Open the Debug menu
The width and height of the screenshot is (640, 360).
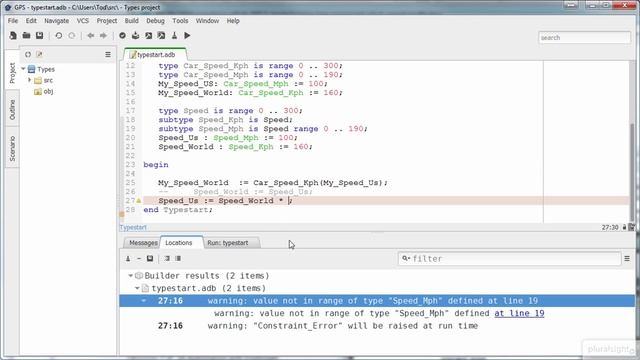(156, 21)
